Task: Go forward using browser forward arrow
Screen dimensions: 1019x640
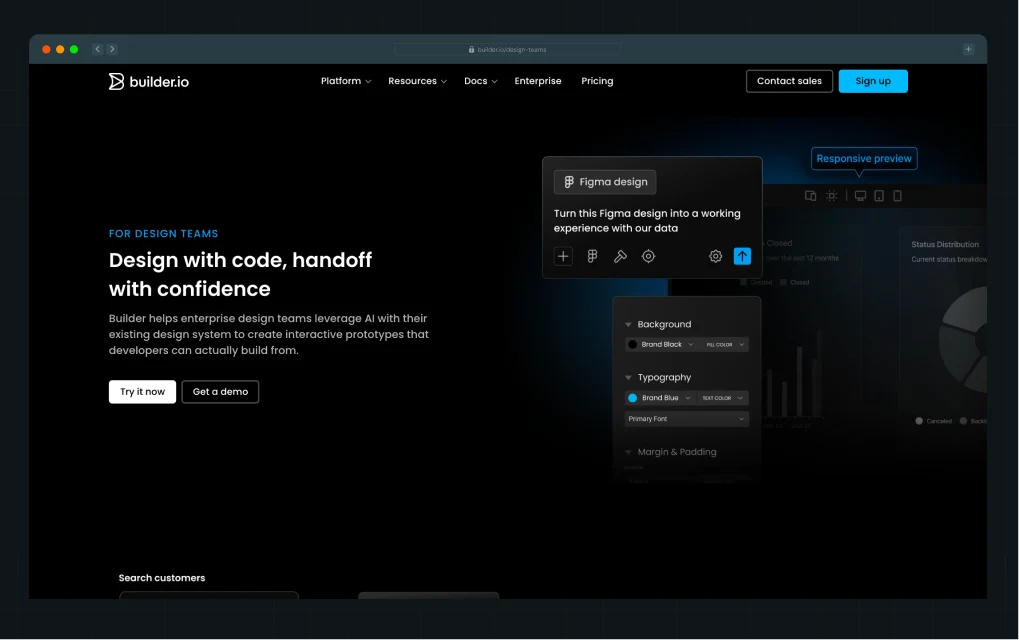Action: click(x=112, y=49)
